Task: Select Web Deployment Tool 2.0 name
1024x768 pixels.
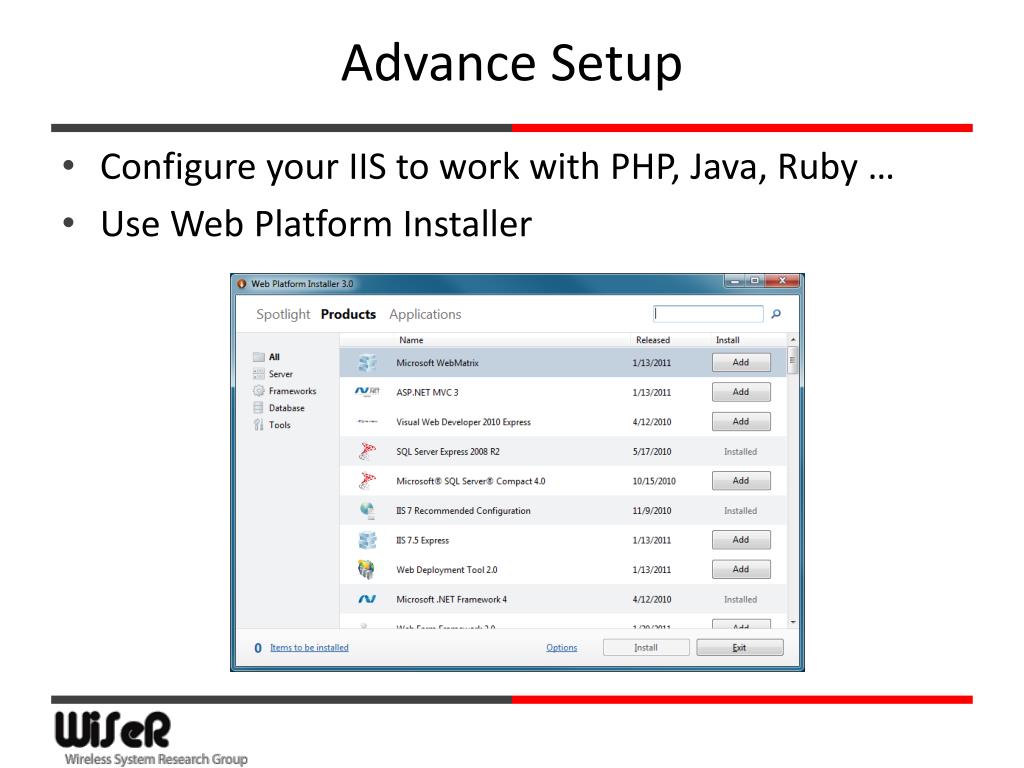Action: pos(447,569)
